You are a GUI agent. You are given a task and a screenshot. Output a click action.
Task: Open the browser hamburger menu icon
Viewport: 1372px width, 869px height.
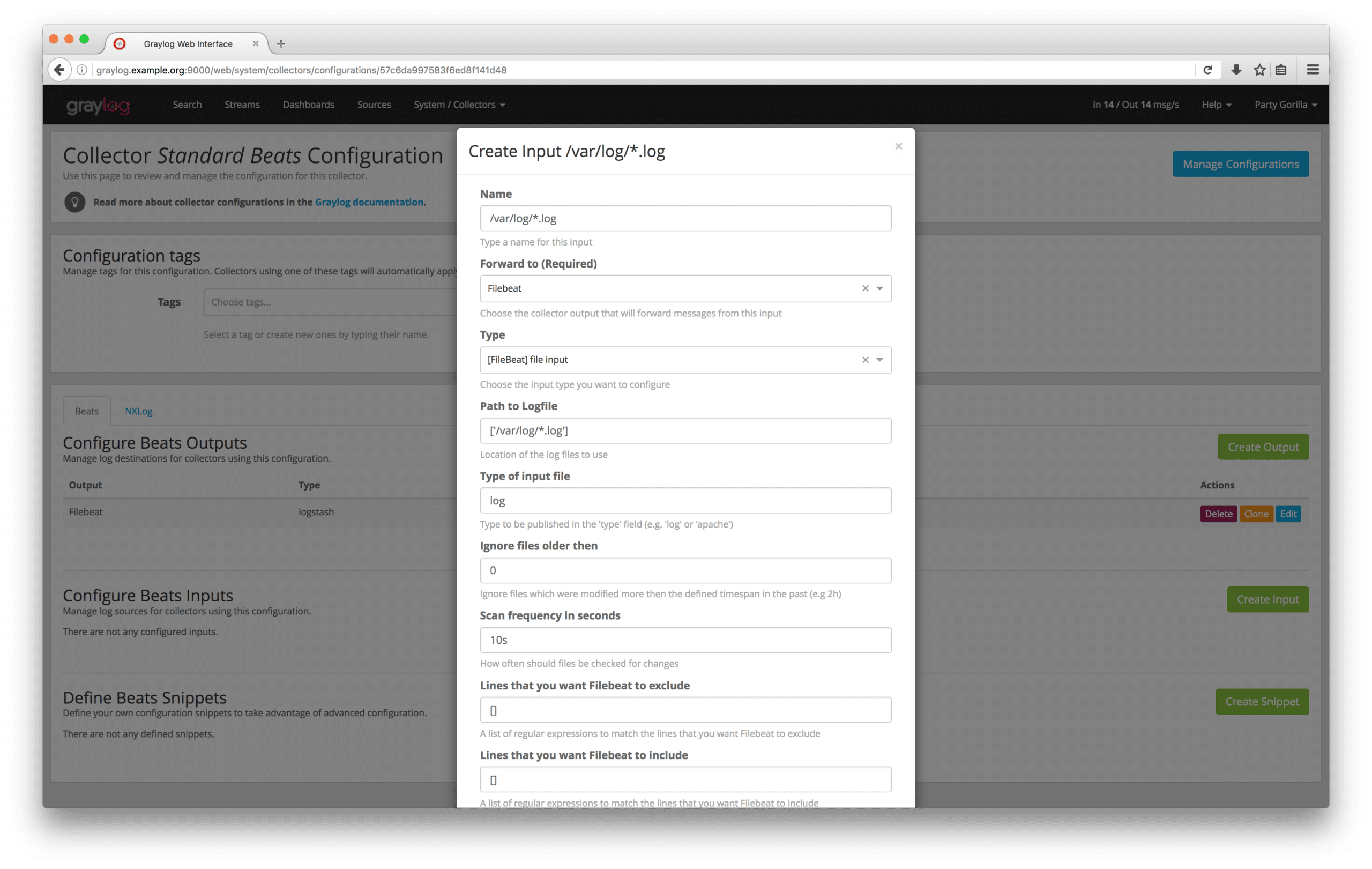coord(1313,70)
